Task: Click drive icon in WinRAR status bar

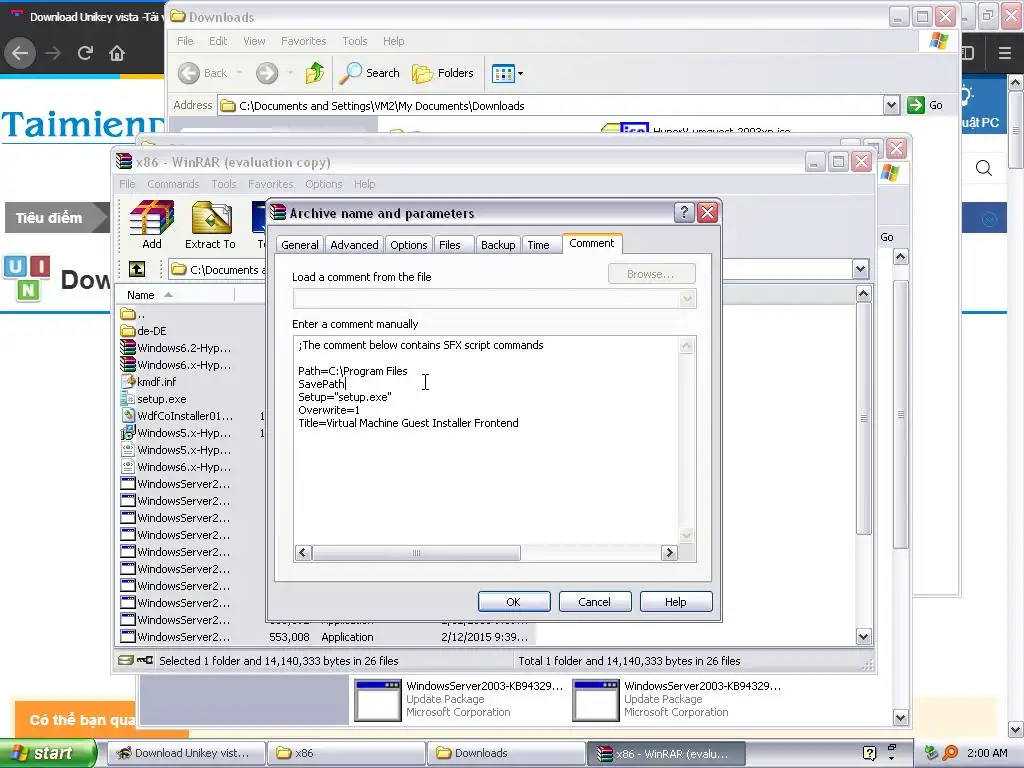Action: click(x=126, y=660)
